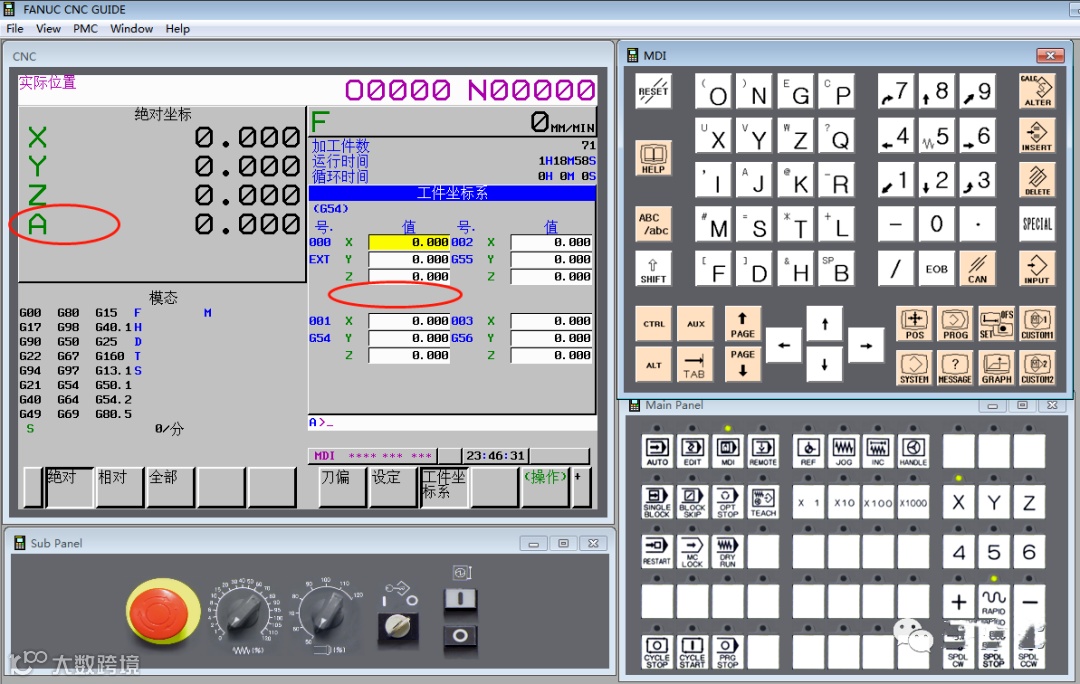Screen dimensions: 1080x684
Task: Select the 绝对 softkey on CNC screen
Action: [x=69, y=486]
